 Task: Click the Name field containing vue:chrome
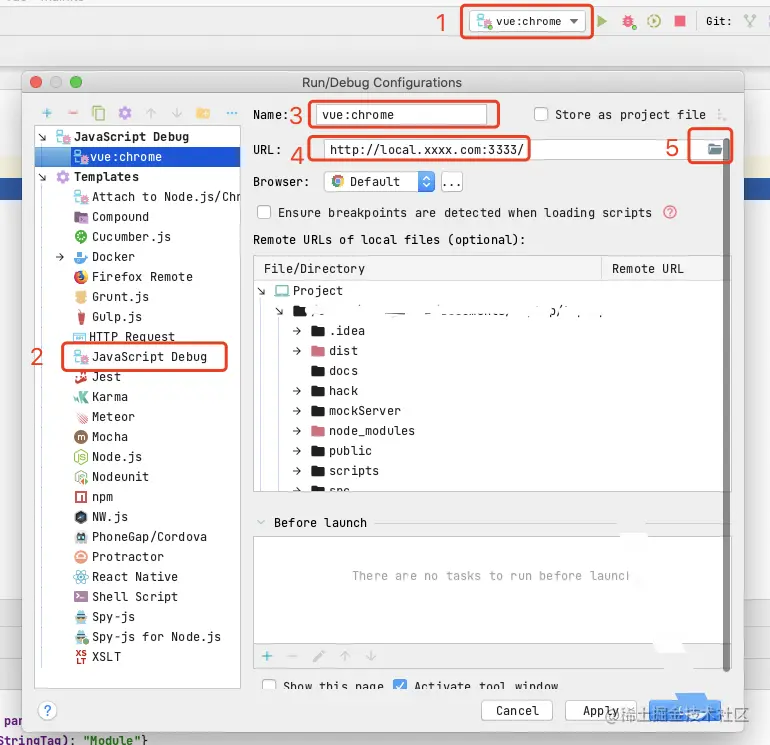click(401, 115)
